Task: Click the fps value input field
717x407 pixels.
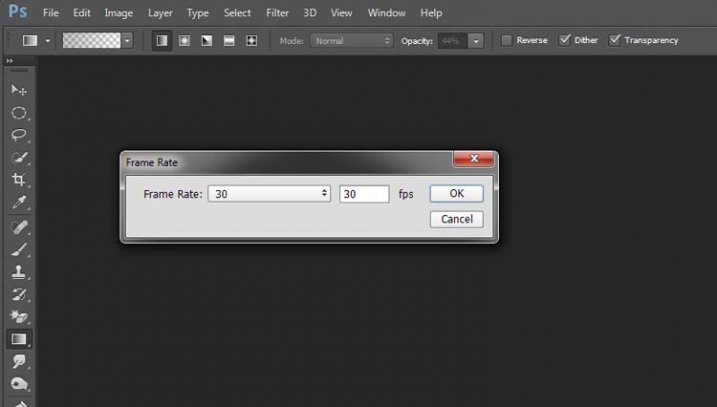Action: [363, 194]
